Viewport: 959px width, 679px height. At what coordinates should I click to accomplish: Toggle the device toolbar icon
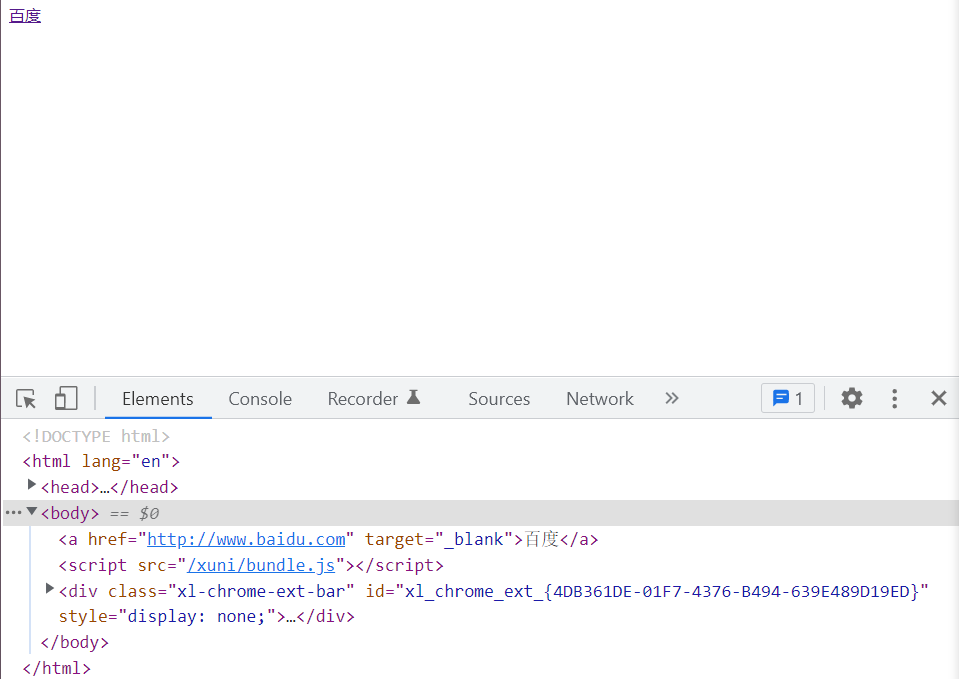click(x=66, y=398)
